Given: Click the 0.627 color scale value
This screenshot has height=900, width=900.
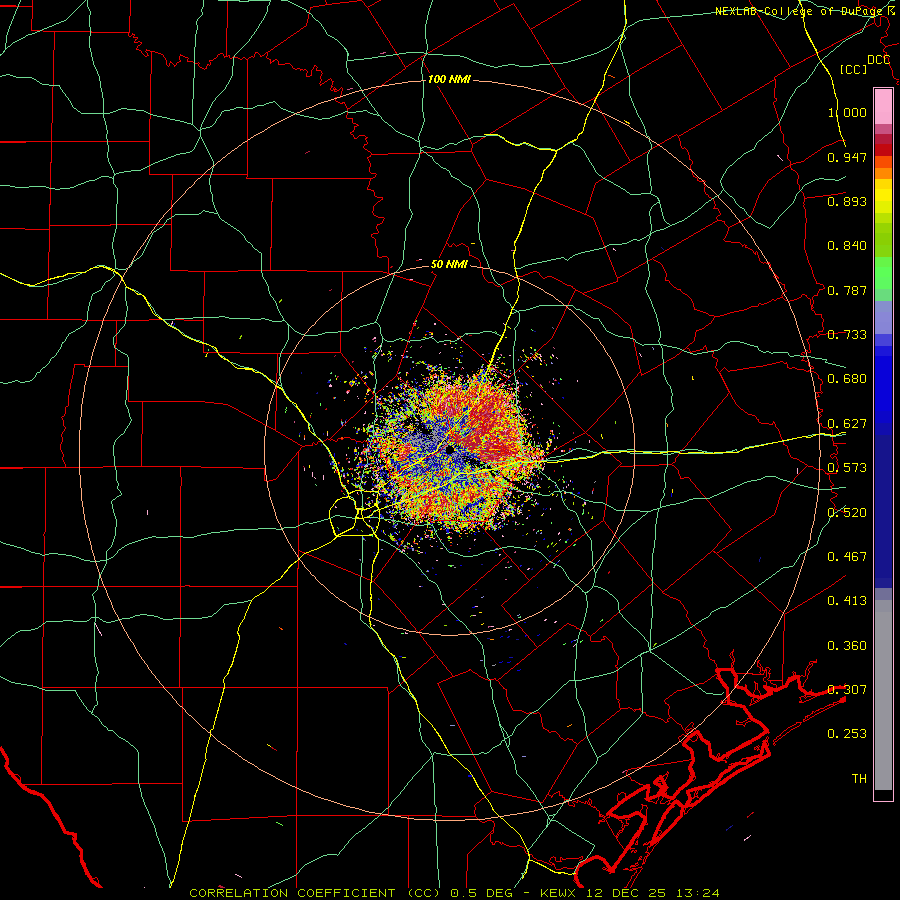Looking at the screenshot, I should [847, 424].
